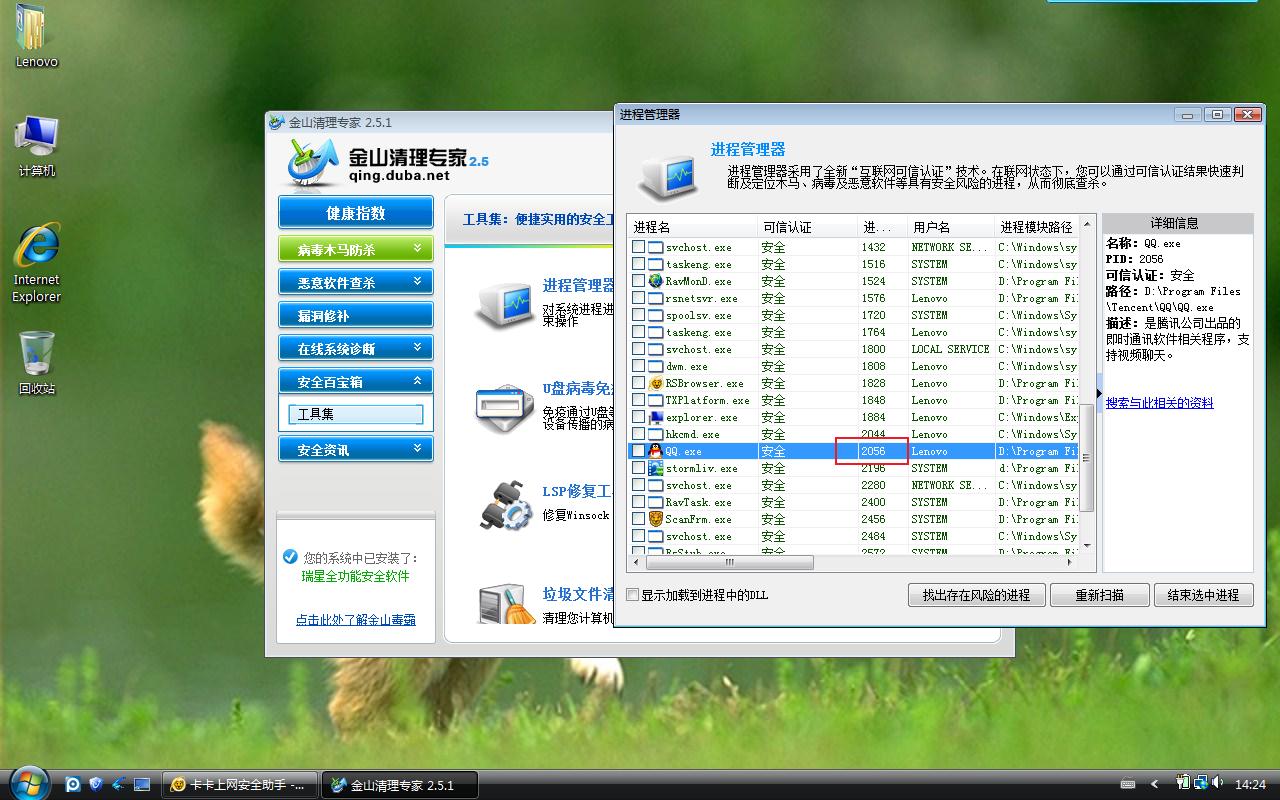Click the blue arrow quick launch icon
Screen dimensions: 1280x800
[119, 784]
